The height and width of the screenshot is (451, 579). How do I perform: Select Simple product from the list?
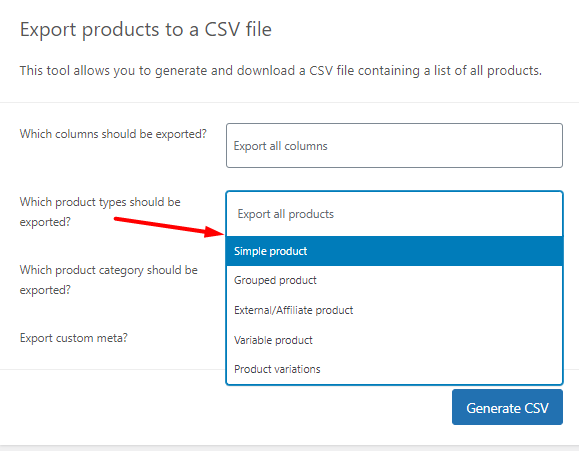[394, 251]
